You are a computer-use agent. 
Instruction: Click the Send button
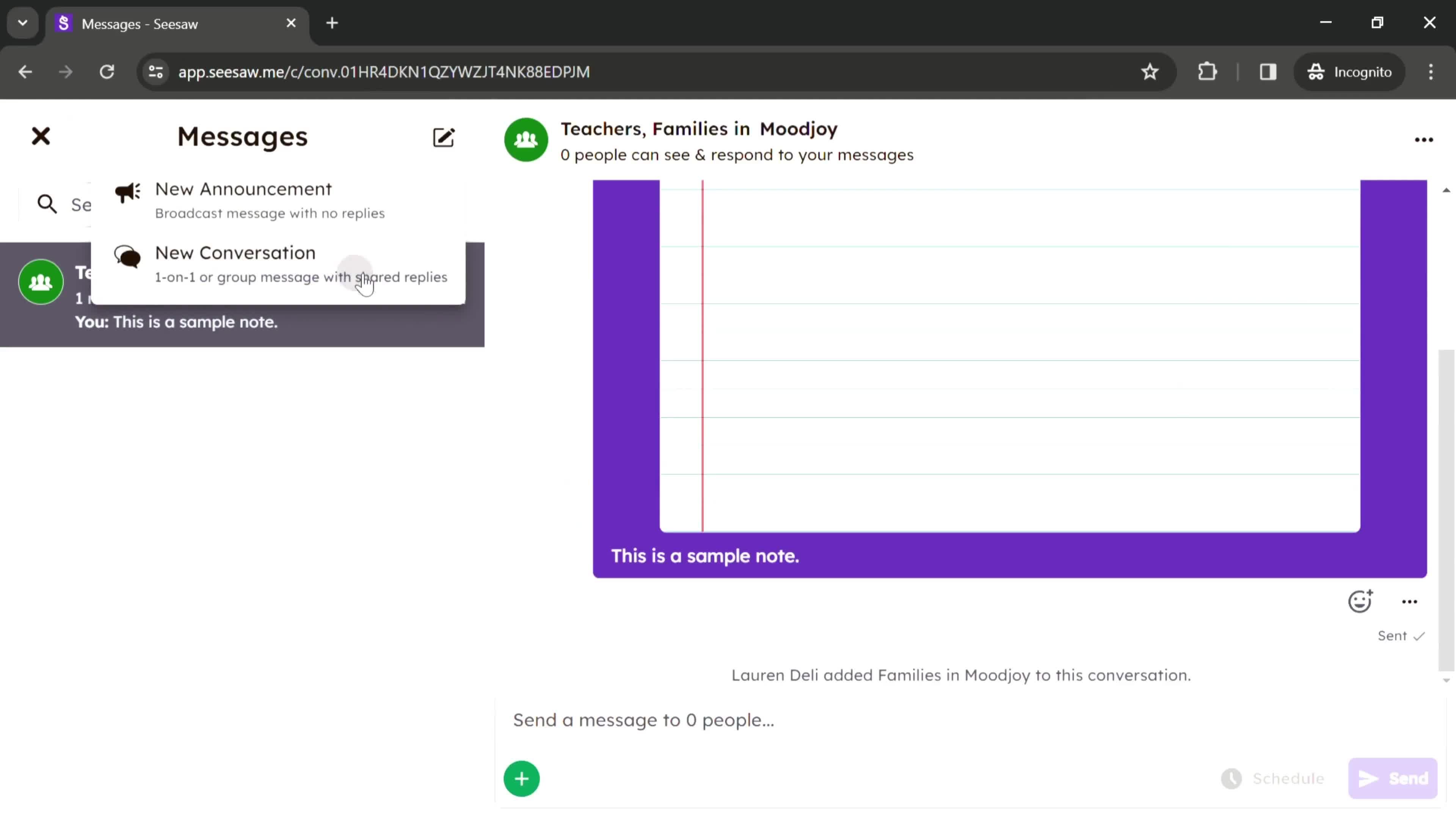[x=1393, y=778]
